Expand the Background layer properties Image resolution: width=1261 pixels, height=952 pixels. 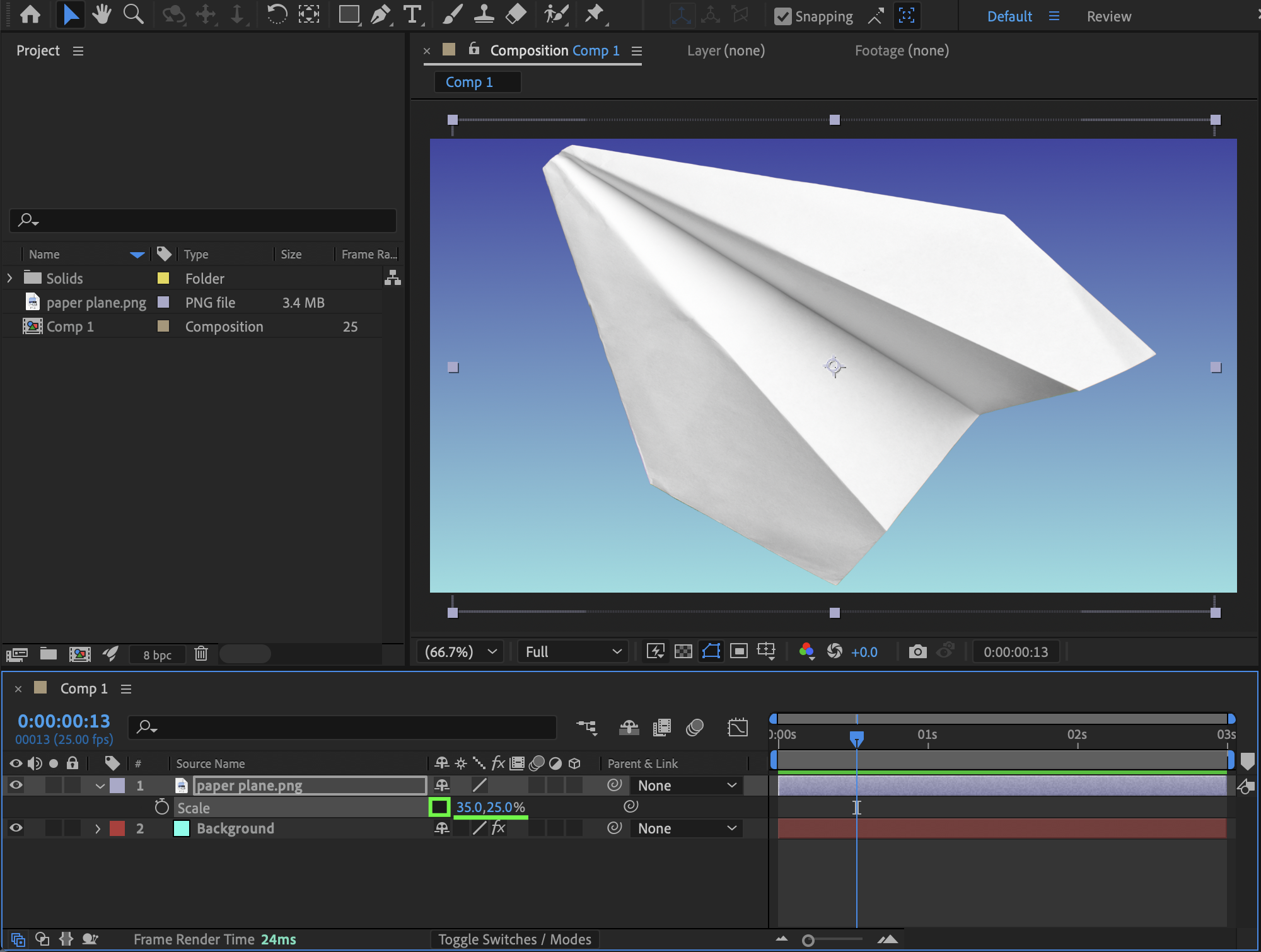tap(98, 828)
